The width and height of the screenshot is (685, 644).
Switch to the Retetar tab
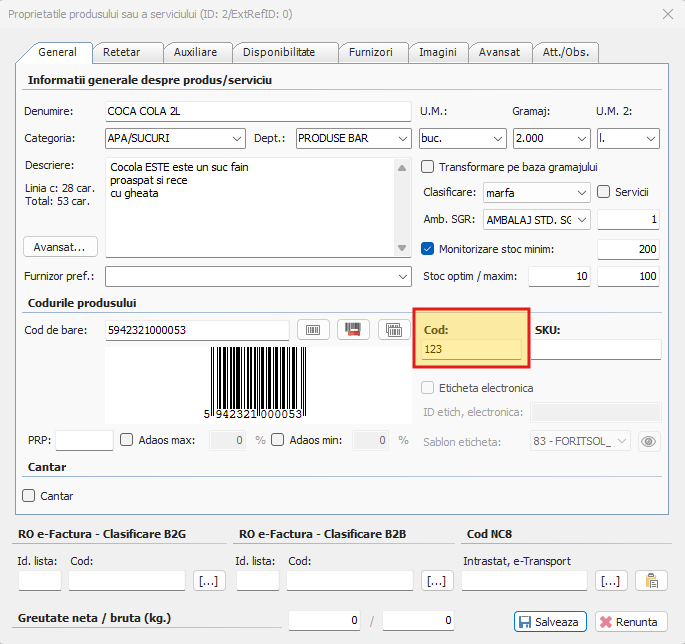click(x=121, y=52)
